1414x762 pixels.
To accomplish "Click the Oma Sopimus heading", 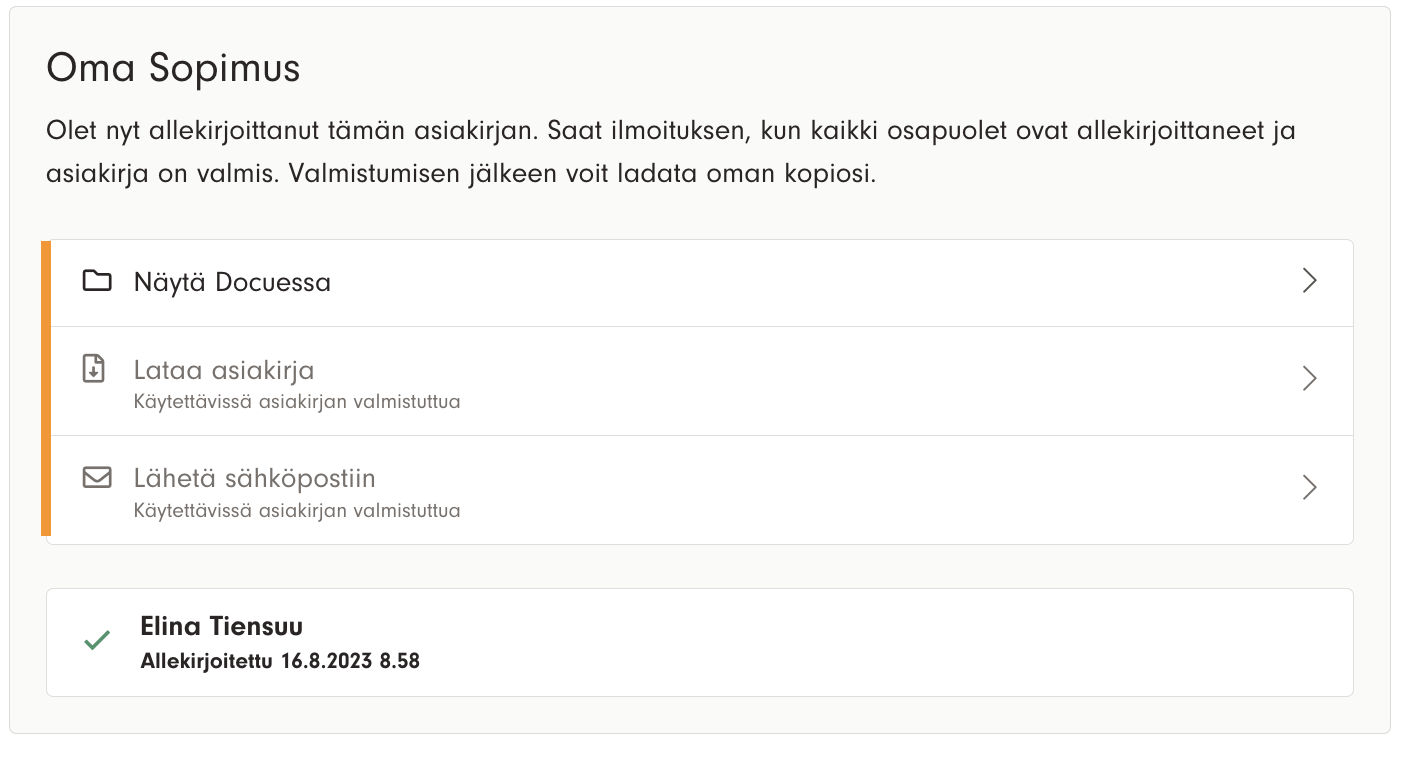I will (173, 69).
